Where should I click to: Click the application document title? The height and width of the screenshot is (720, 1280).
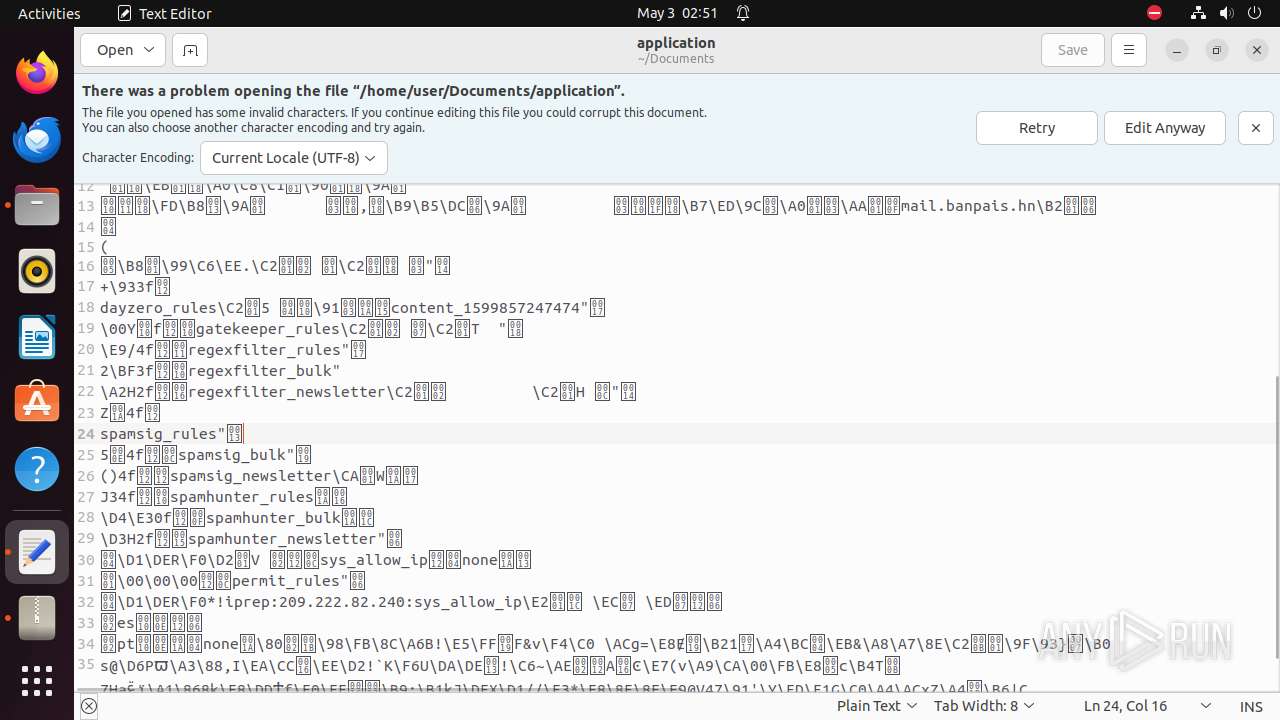coord(676,43)
